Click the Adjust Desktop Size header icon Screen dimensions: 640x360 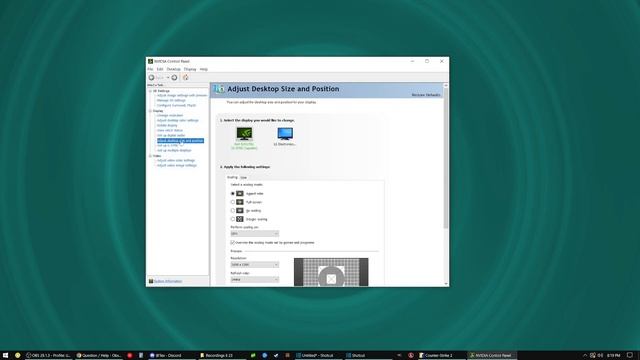tap(219, 89)
